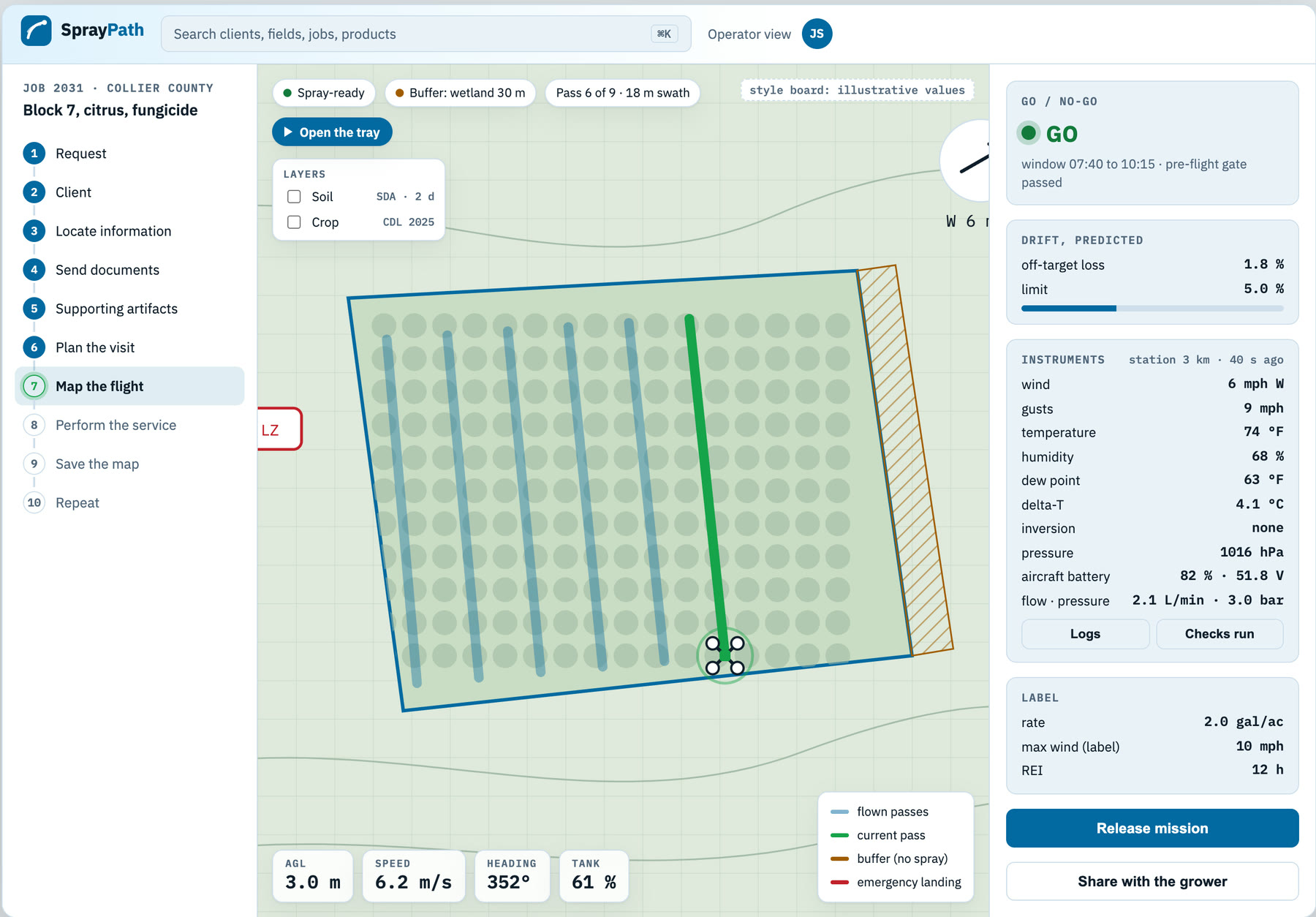The width and height of the screenshot is (1316, 917).
Task: Click the hatched buffer no-spray zone
Action: (907, 461)
